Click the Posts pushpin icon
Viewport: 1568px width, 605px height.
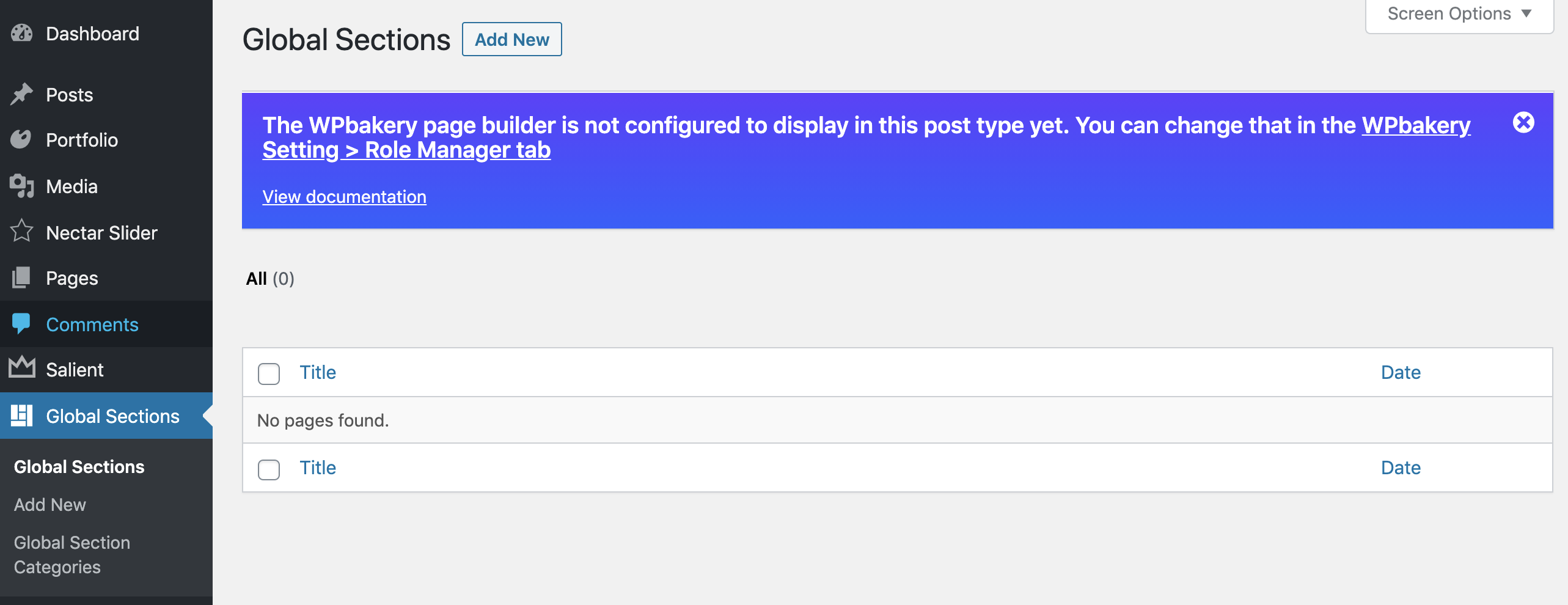22,94
